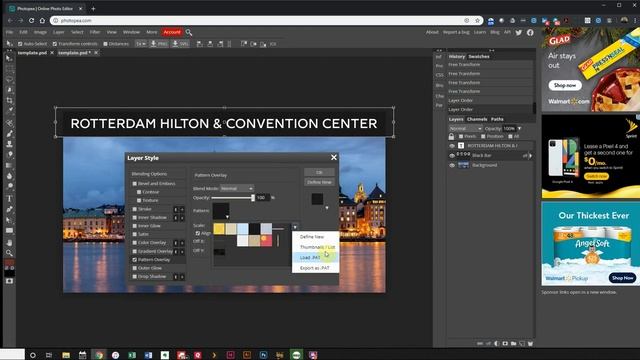Select the Brush tool
This screenshot has width=640, height=360.
(x=9, y=133)
